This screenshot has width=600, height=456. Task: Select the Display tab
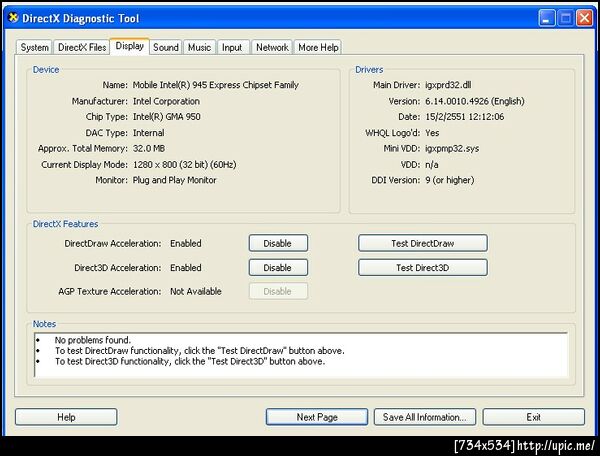[x=129, y=46]
